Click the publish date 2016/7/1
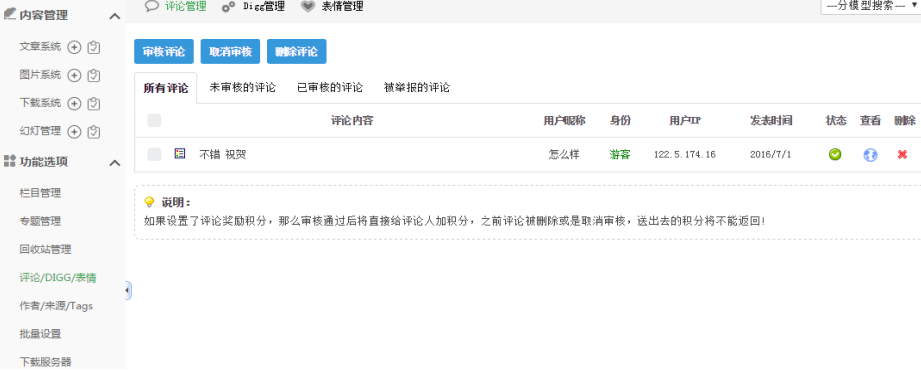The width and height of the screenshot is (921, 381). click(771, 155)
